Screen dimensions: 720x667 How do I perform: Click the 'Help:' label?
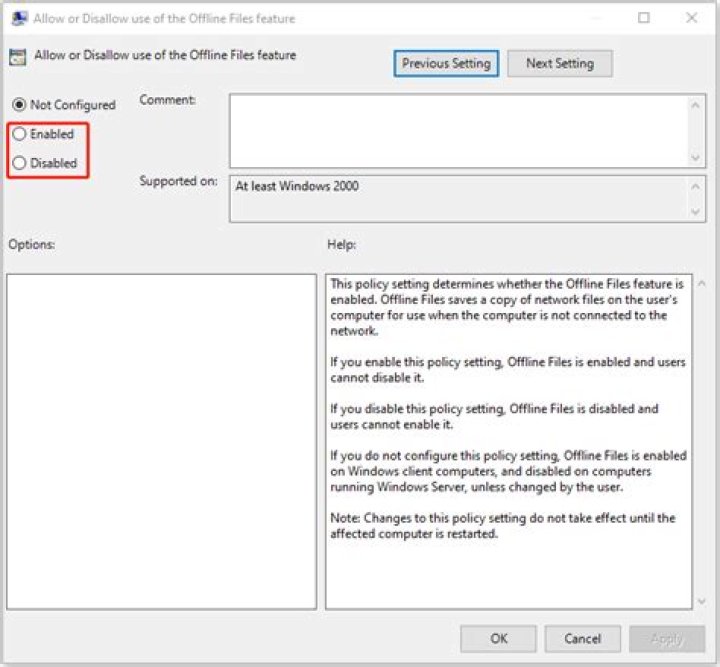tap(342, 244)
